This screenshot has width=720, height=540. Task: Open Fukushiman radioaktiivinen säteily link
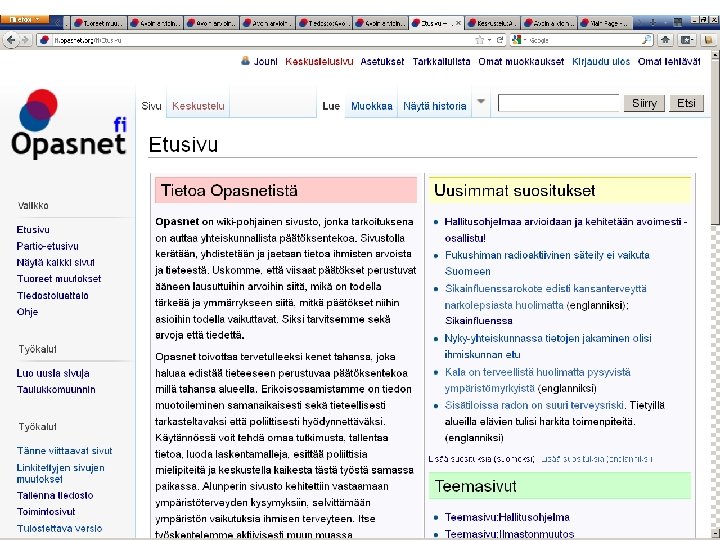point(547,263)
